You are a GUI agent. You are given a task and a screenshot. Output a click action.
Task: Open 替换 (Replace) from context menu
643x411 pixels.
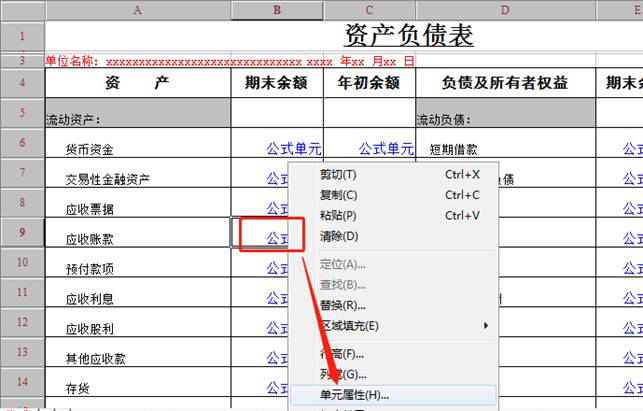tap(342, 305)
